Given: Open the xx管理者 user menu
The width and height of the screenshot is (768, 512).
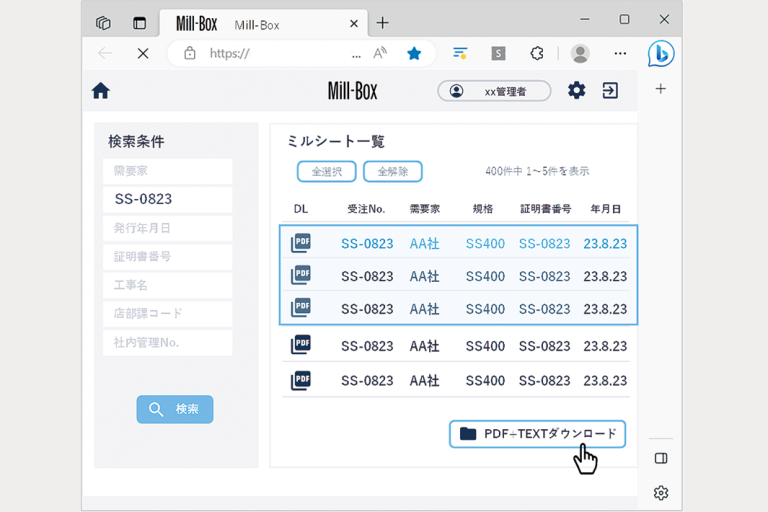Looking at the screenshot, I should point(494,91).
